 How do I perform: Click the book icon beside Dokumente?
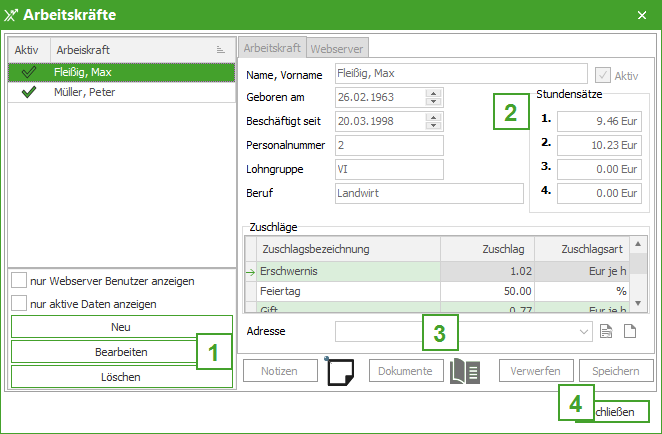pyautogui.click(x=465, y=370)
